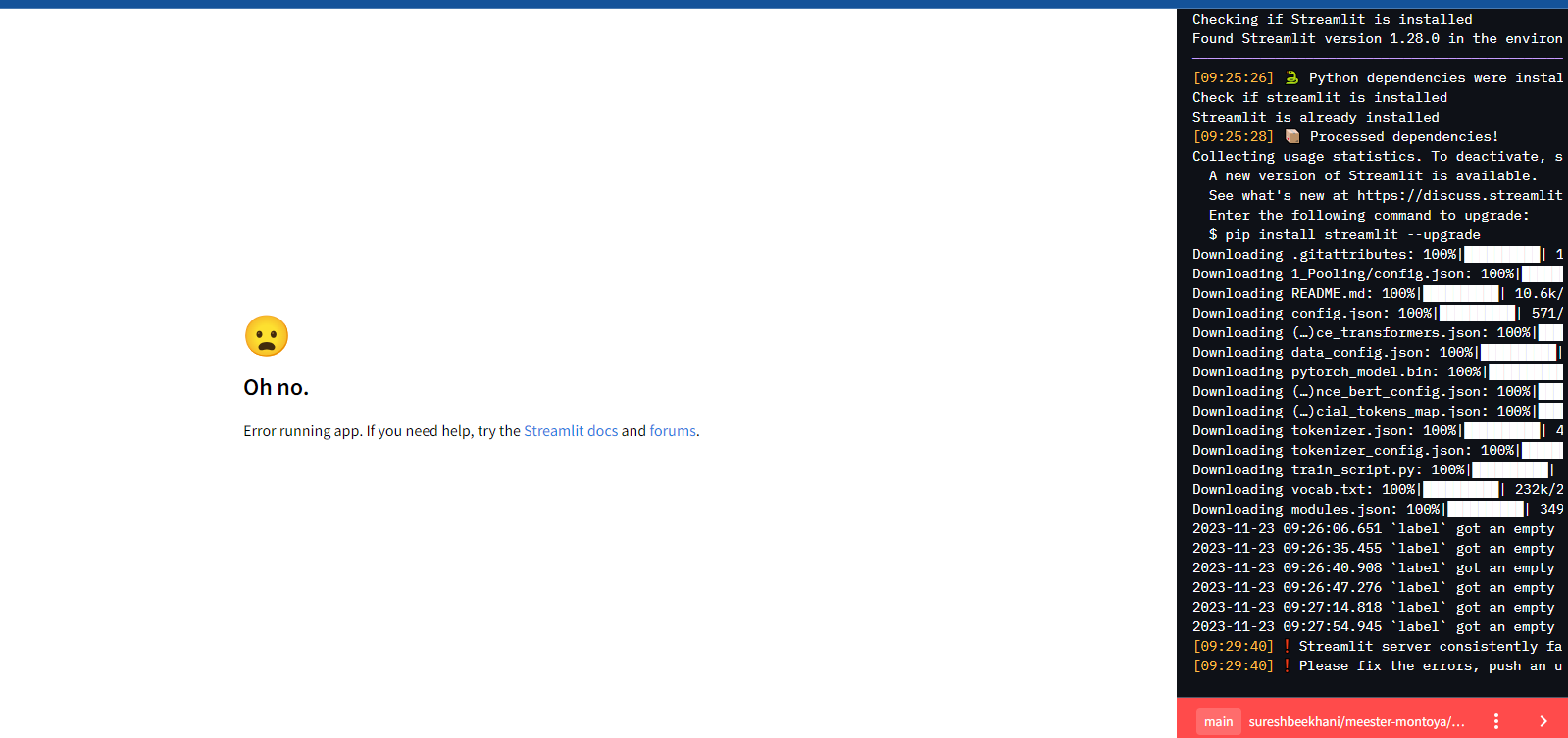Click the red exclamation before 'Streamlit server consistently'
1568x738 pixels.
coord(1287,646)
